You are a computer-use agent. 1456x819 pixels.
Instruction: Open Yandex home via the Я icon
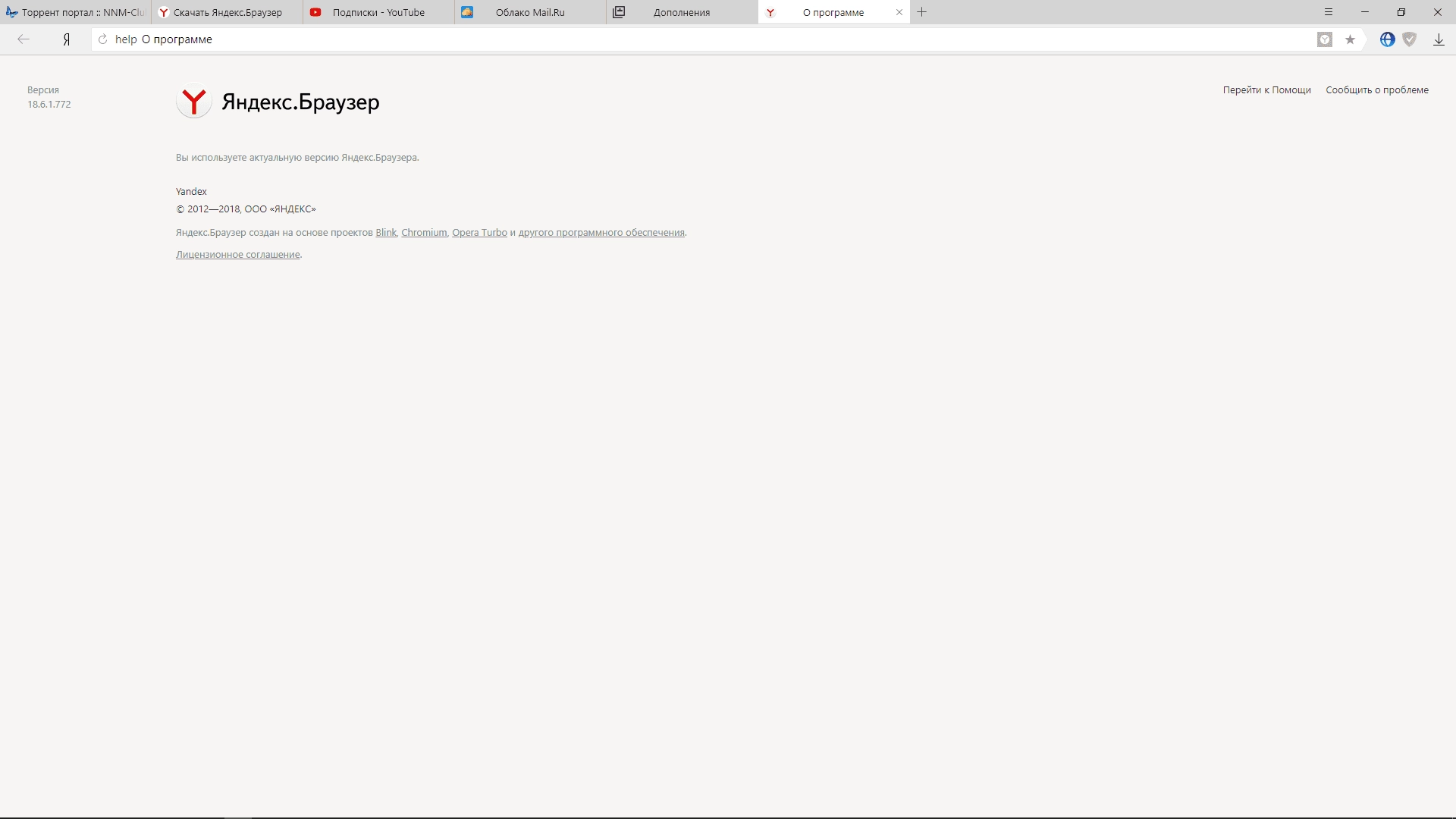click(x=67, y=39)
